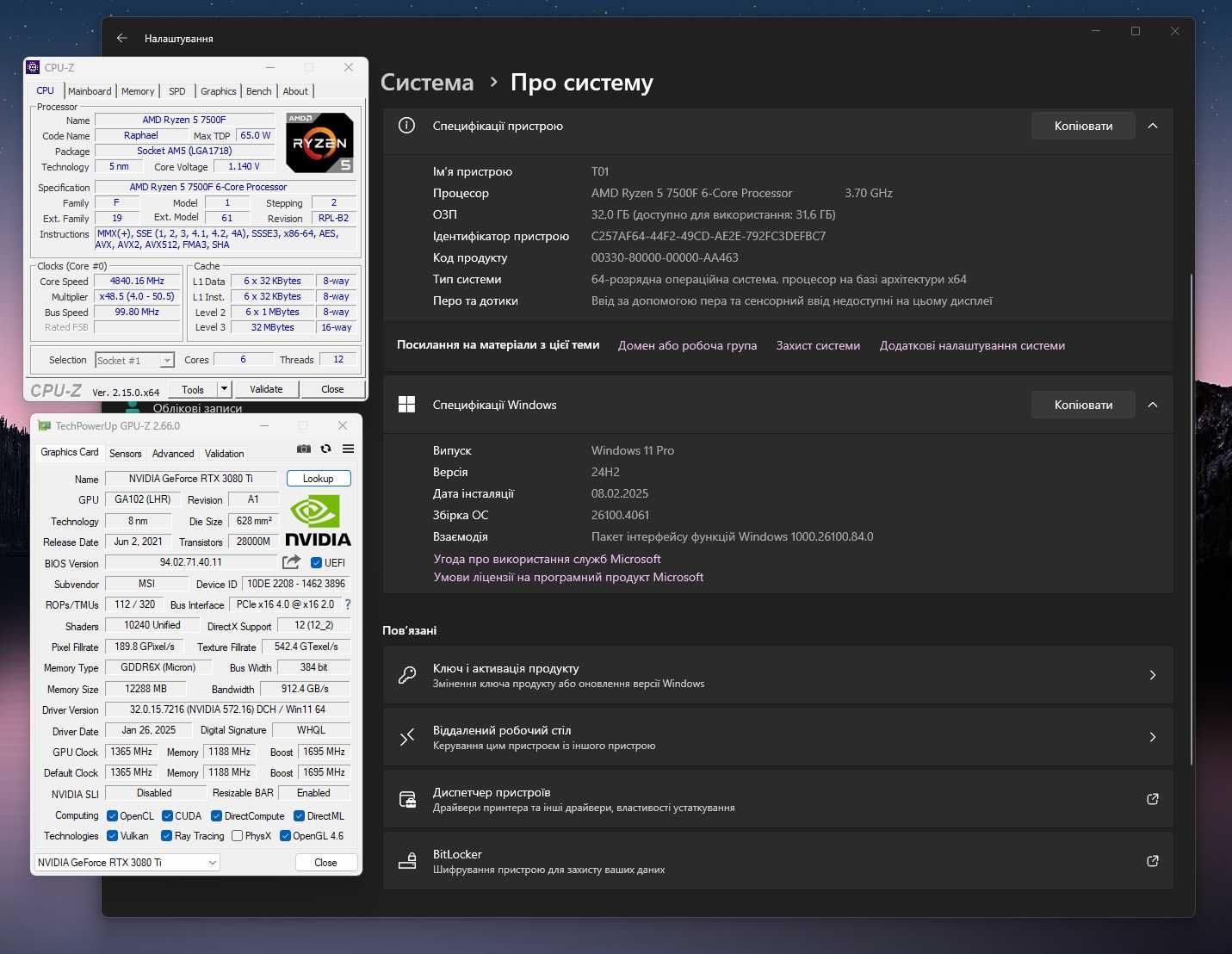Toggle the PhysX checkbox
The width and height of the screenshot is (1232, 954).
click(x=237, y=836)
